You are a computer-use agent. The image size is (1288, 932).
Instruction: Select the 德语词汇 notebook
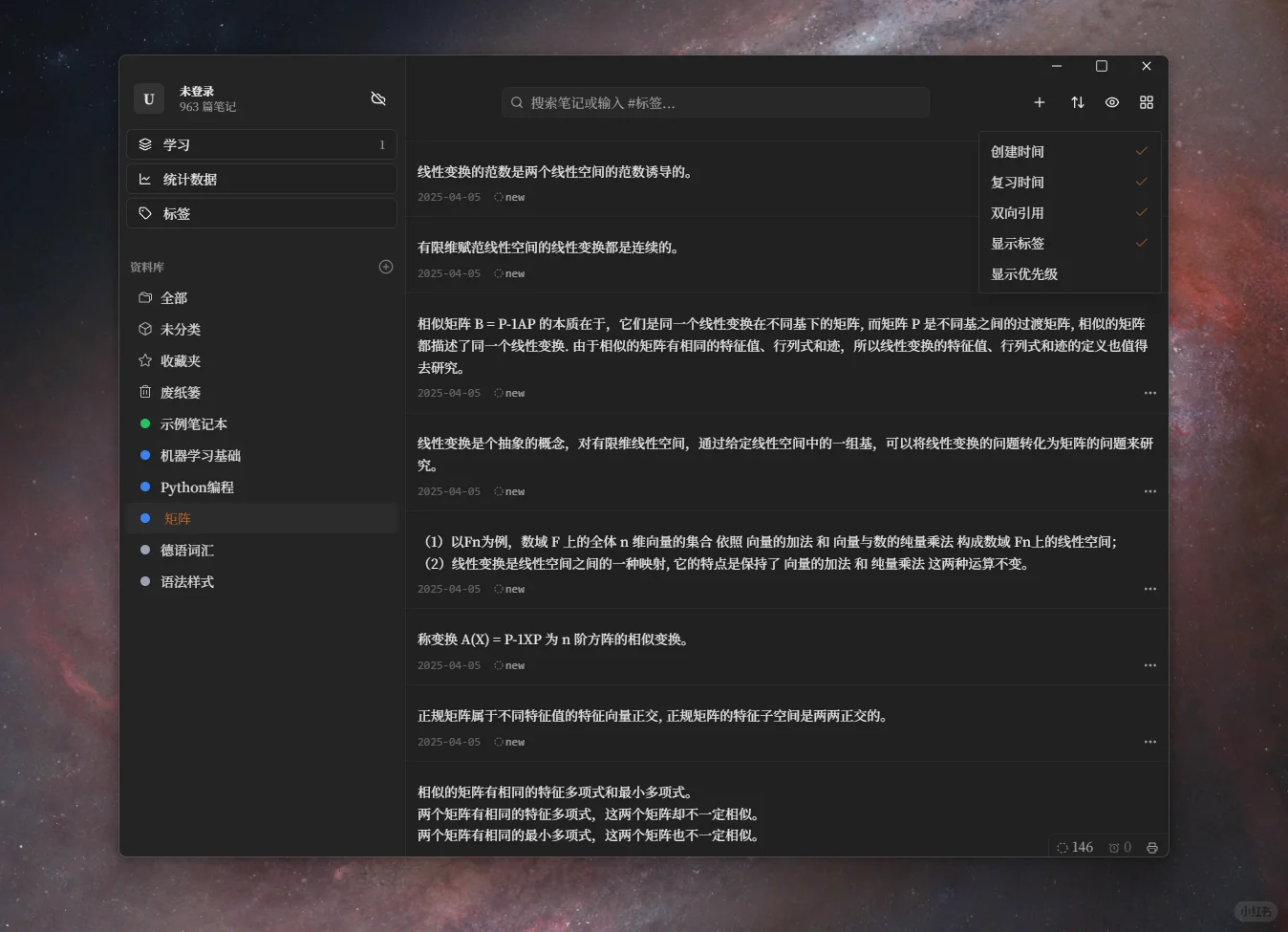[188, 550]
